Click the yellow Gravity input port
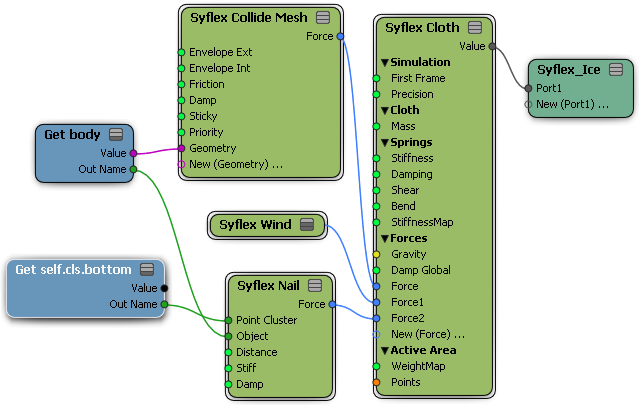 point(377,255)
